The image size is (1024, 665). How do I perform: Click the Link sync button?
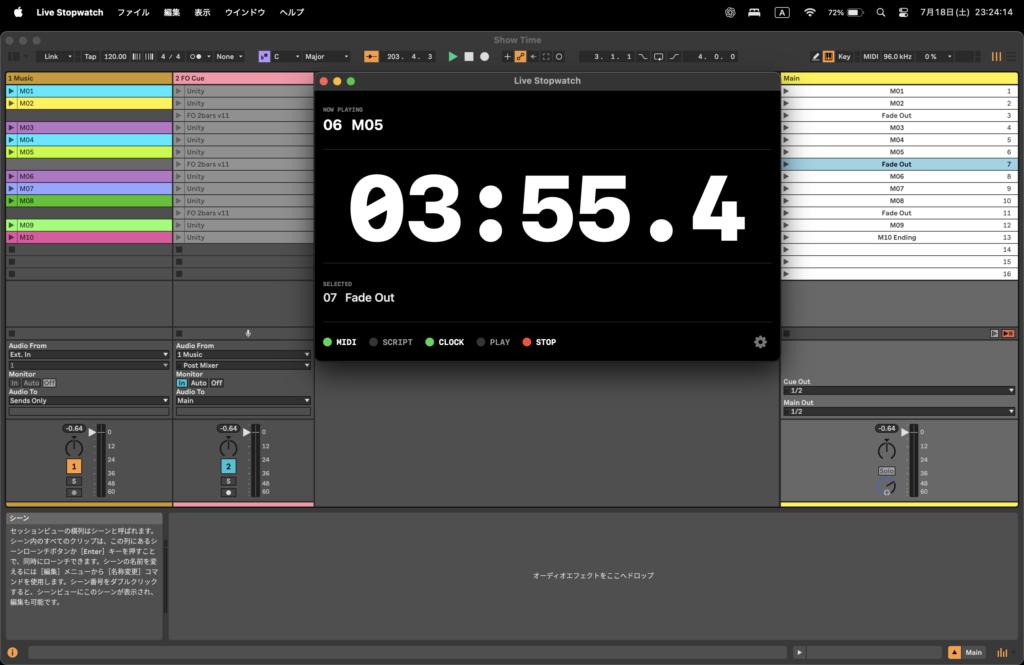point(51,57)
